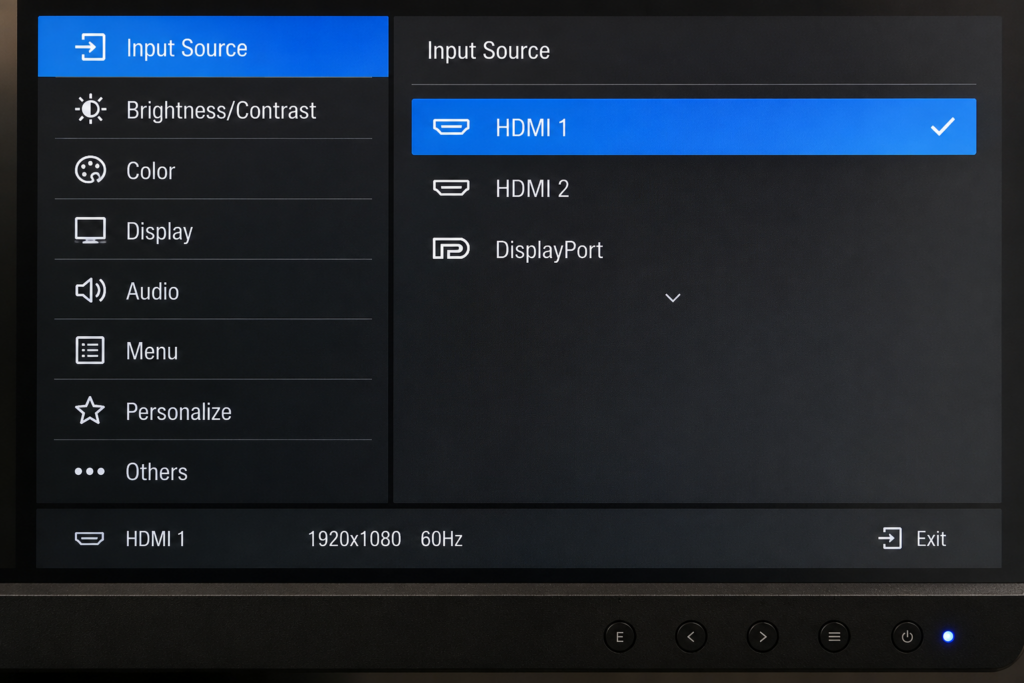Expand more input sources with down chevron
1024x683 pixels.
point(673,298)
